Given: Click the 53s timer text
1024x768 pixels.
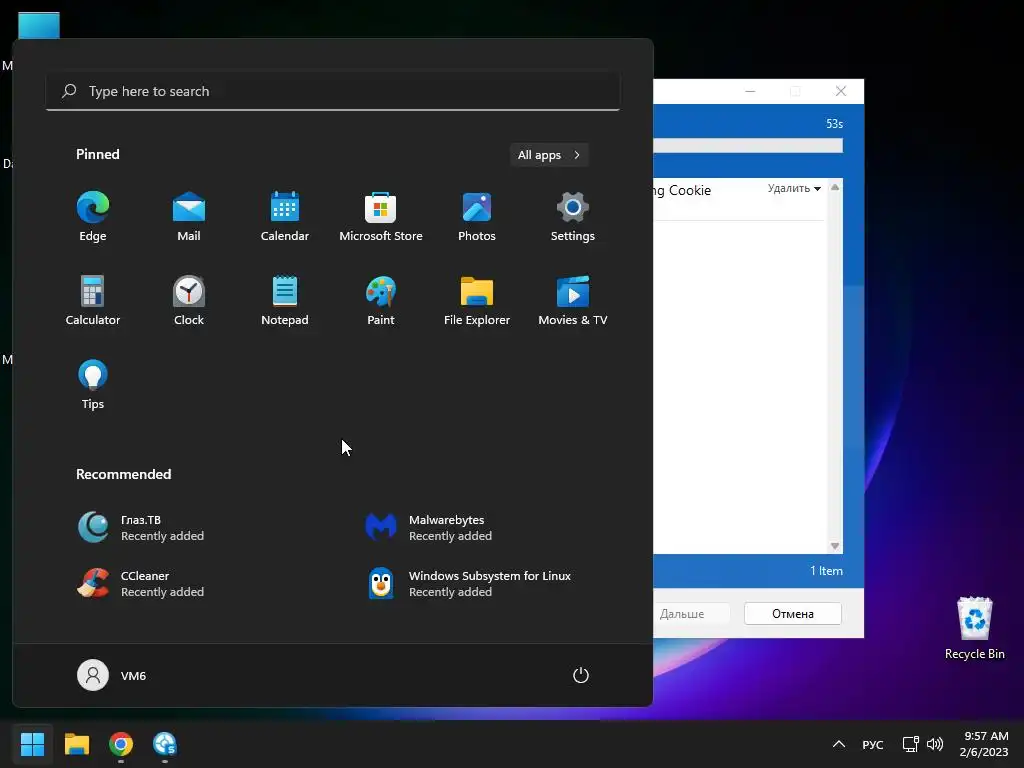Looking at the screenshot, I should click(x=834, y=123).
